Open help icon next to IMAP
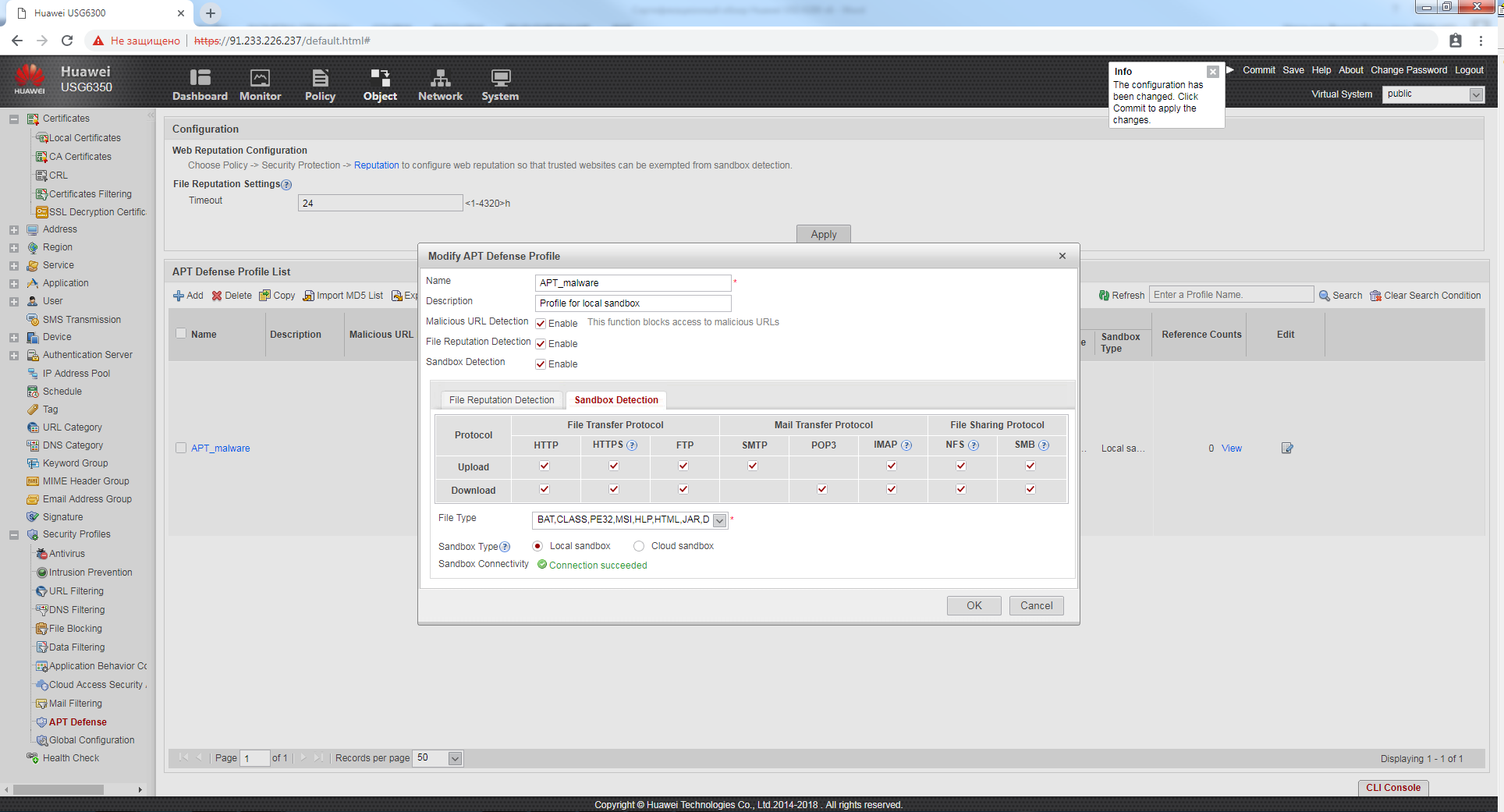1504x812 pixels. click(x=906, y=445)
